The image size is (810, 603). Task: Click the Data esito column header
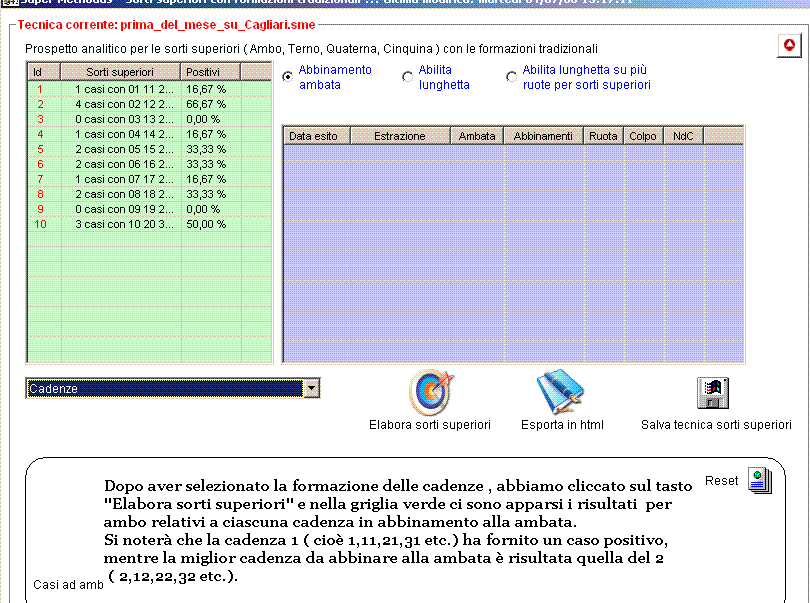pos(317,136)
